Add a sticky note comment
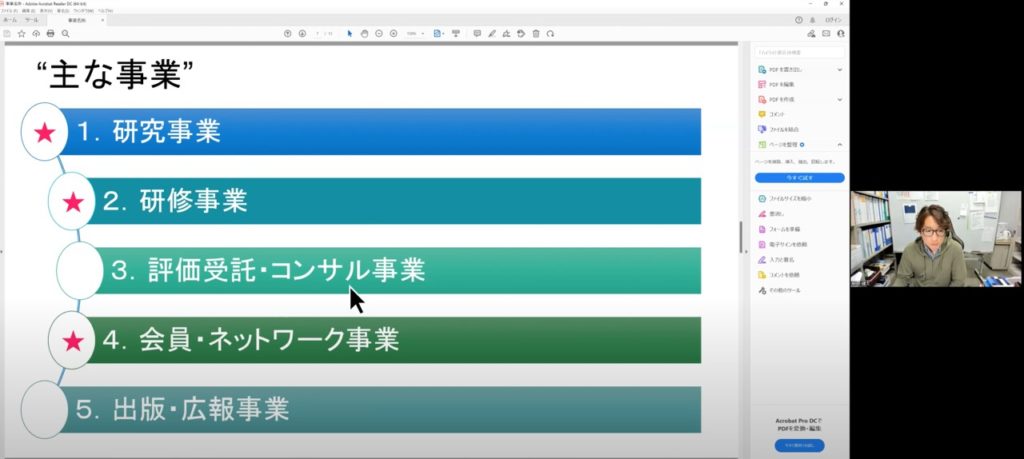 476,33
